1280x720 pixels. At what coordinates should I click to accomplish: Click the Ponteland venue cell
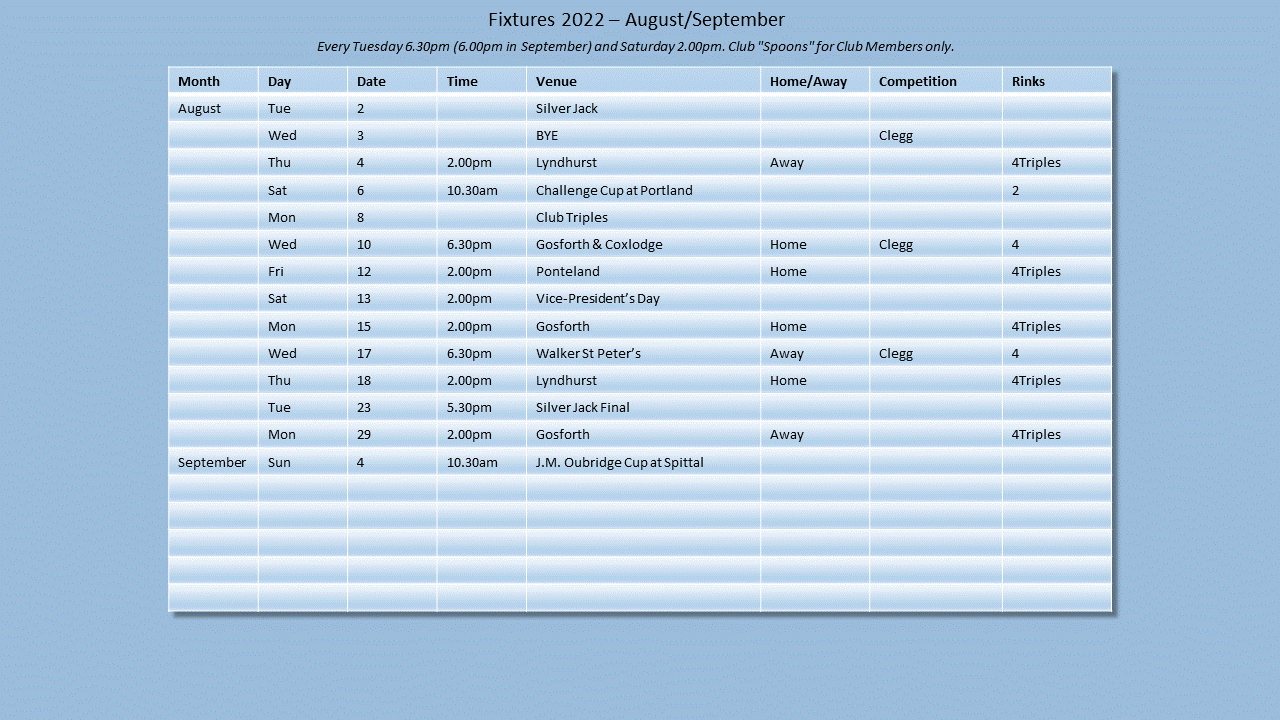568,271
